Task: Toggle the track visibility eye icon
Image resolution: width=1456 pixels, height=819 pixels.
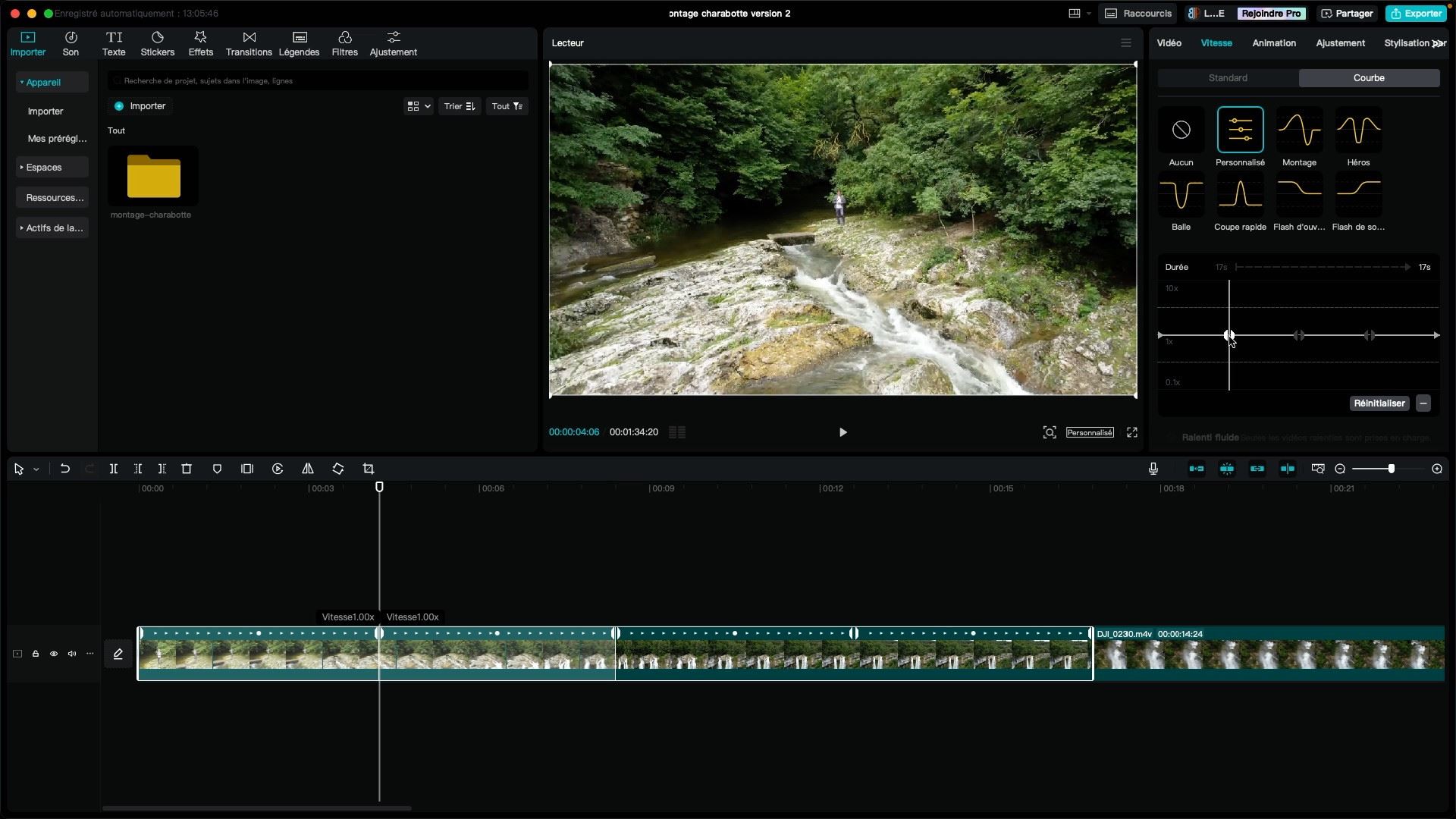Action: point(54,654)
